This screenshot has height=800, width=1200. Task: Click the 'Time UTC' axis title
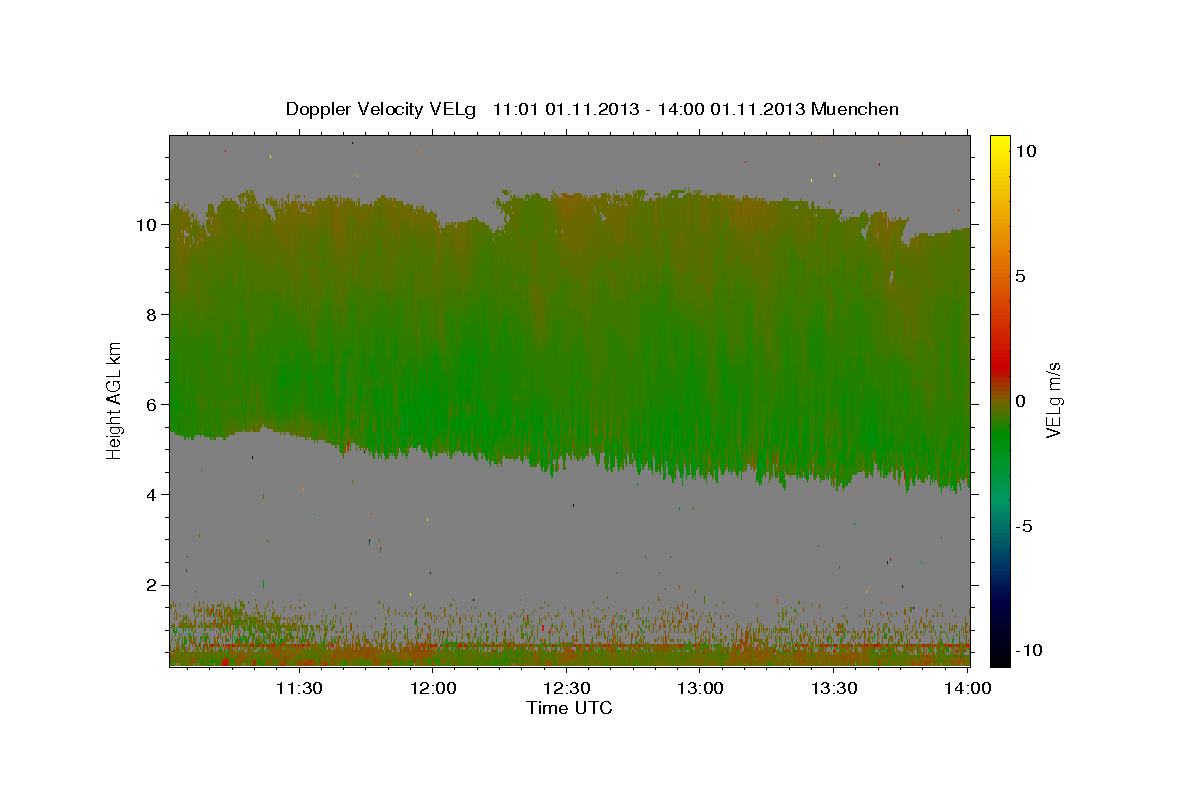point(569,709)
